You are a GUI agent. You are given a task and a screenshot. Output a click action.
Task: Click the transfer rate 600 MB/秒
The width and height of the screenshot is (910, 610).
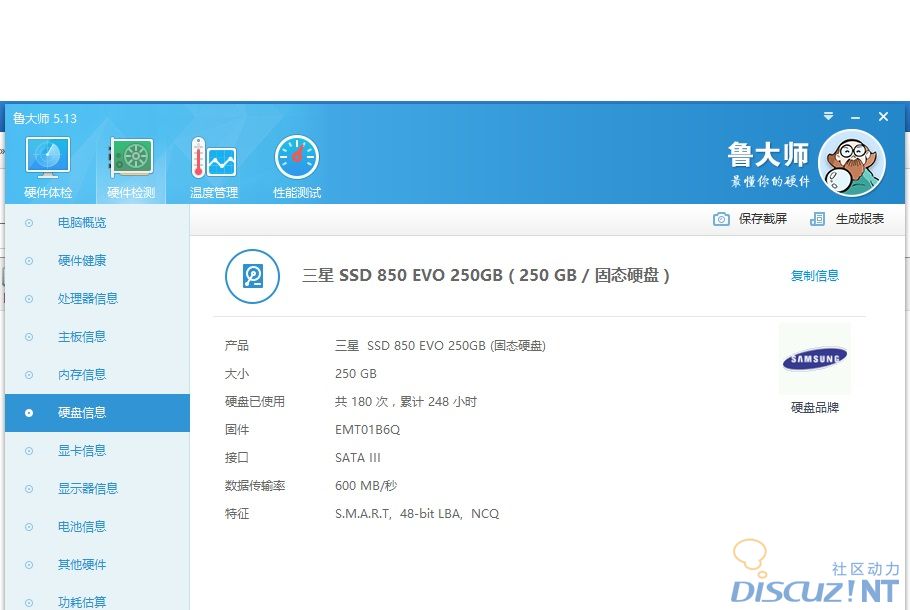pyautogui.click(x=366, y=485)
